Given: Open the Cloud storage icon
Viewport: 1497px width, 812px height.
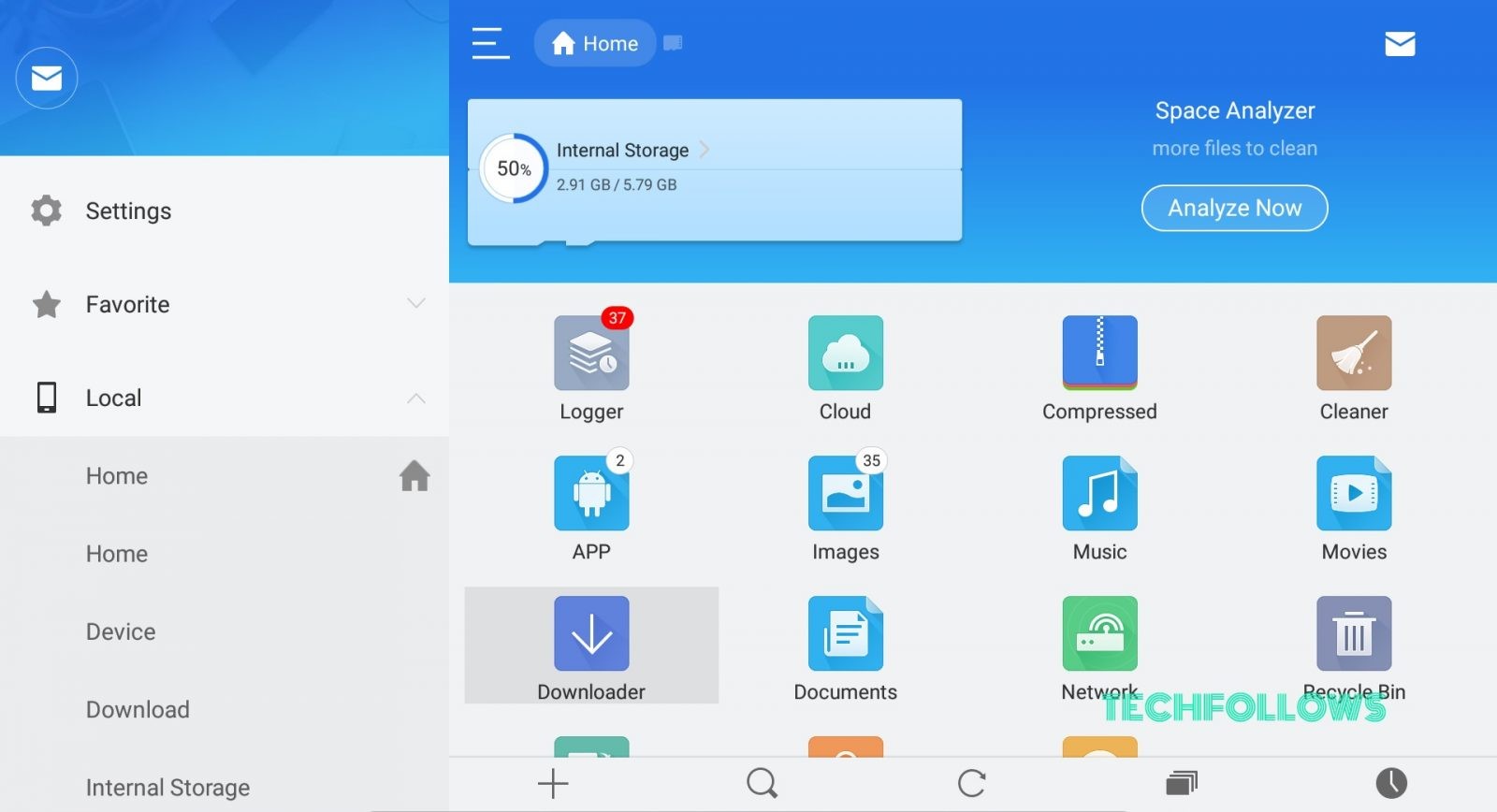Looking at the screenshot, I should 846,353.
